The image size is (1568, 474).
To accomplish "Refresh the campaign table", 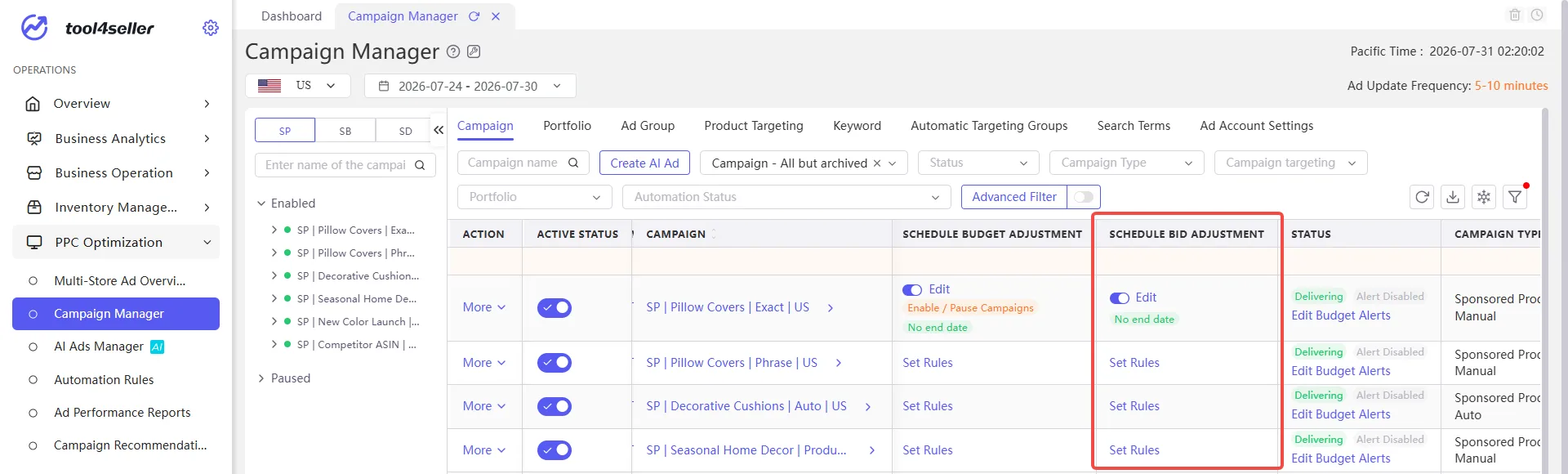I will tap(1422, 197).
